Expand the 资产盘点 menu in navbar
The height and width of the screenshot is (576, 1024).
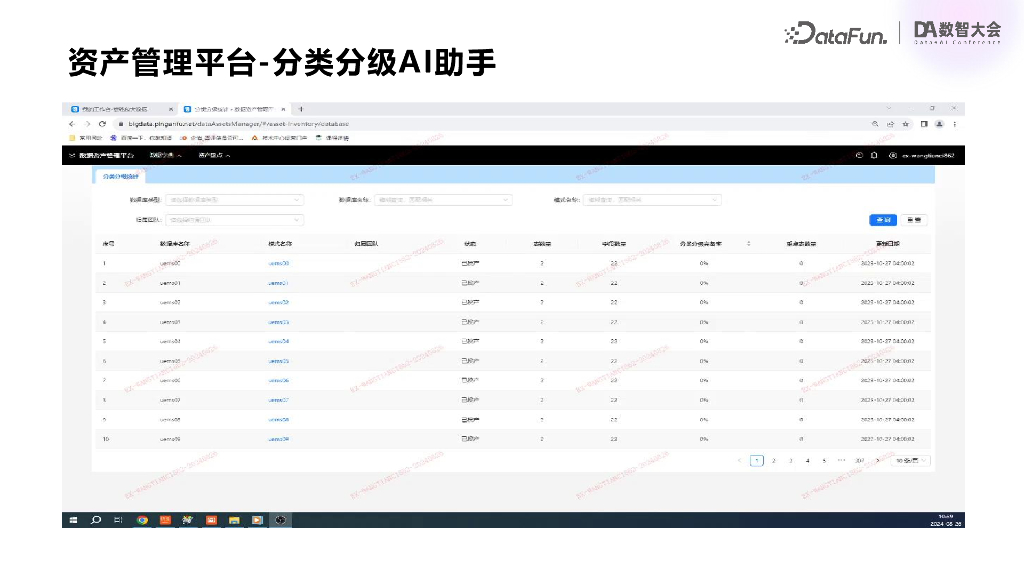[x=214, y=155]
